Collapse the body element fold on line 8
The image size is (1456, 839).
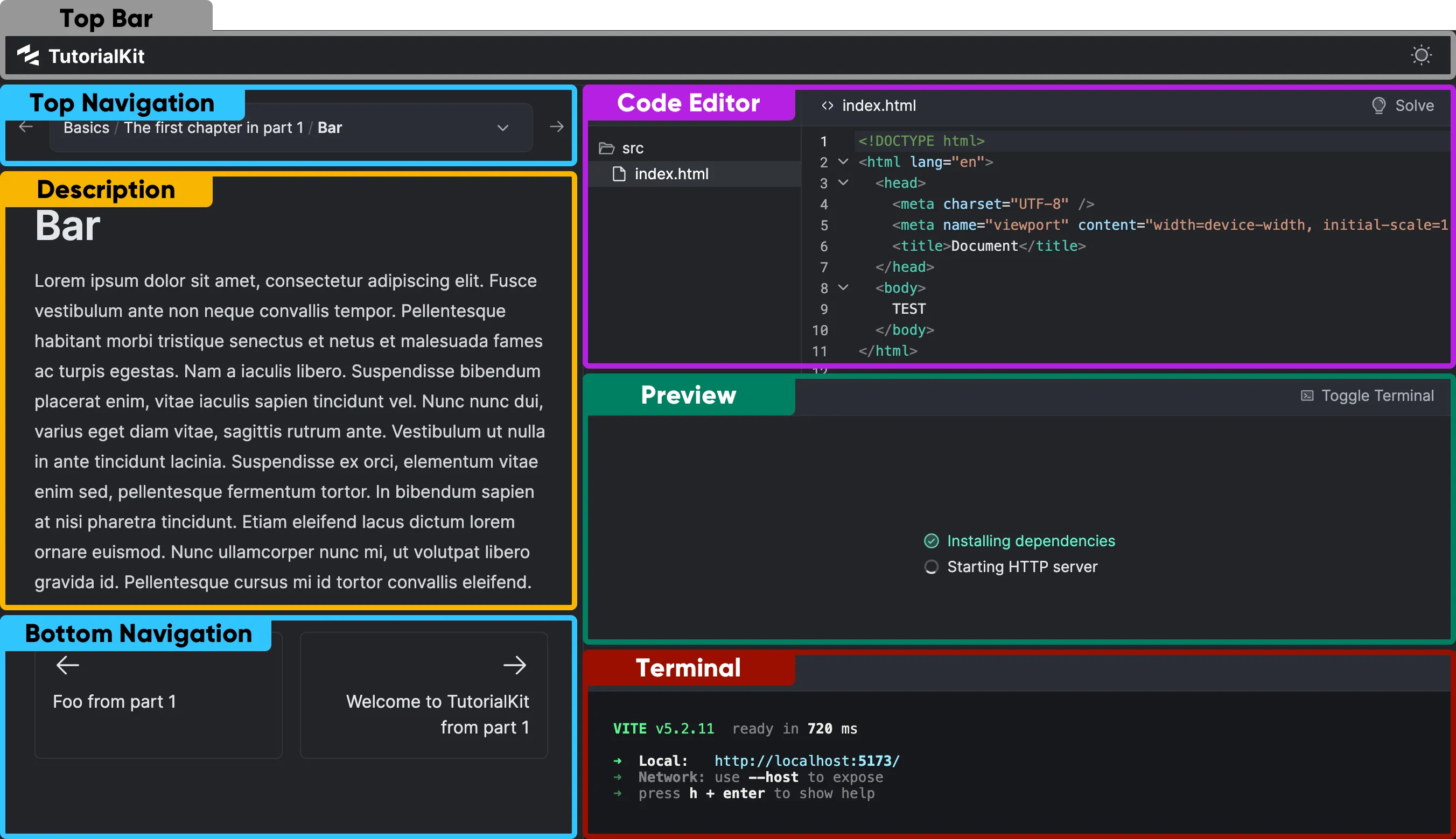tap(843, 287)
